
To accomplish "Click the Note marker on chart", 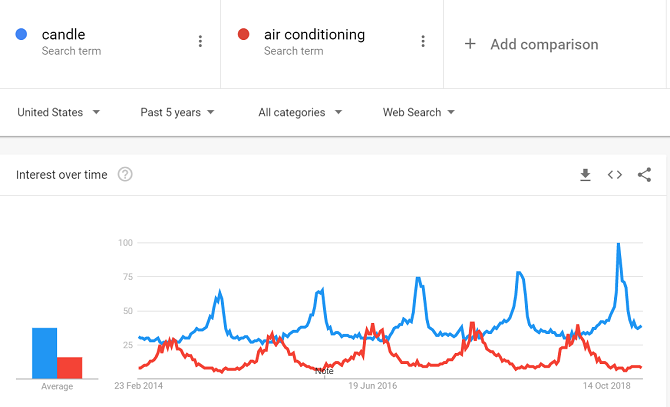I will [x=324, y=371].
